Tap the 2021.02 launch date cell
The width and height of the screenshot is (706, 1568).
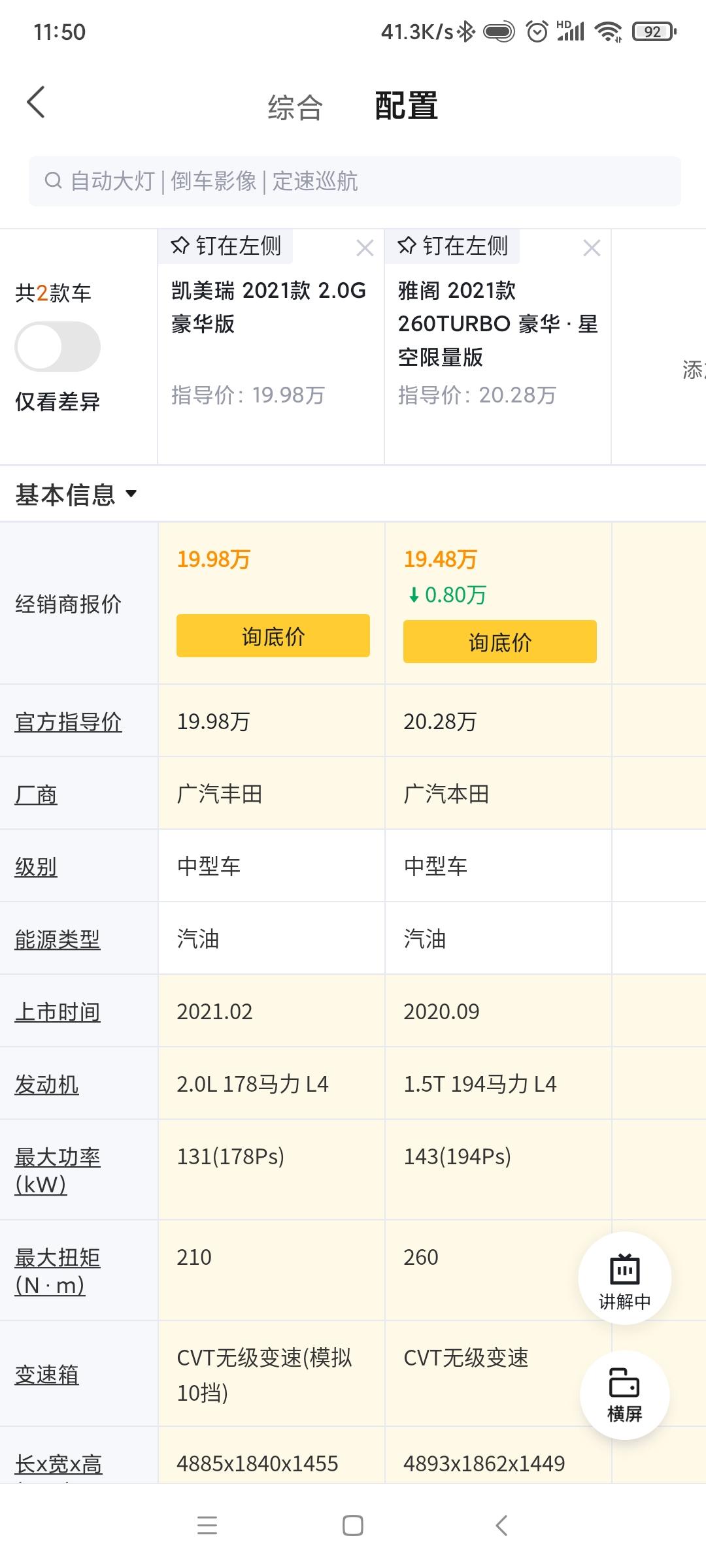point(271,1011)
